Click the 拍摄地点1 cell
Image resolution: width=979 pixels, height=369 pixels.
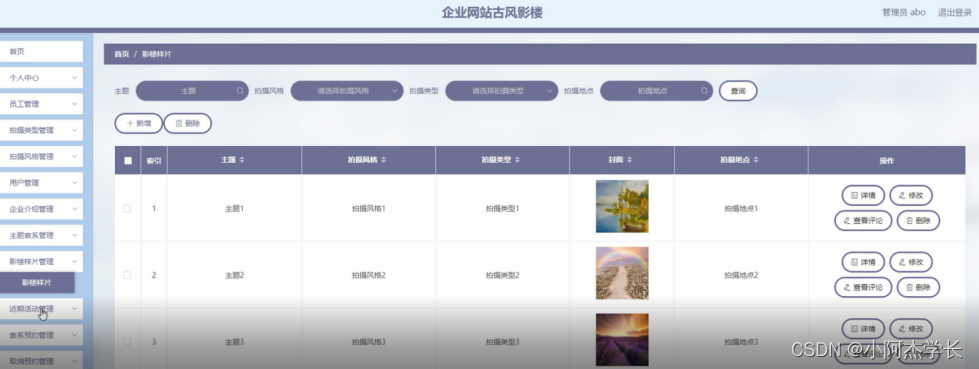pos(741,209)
